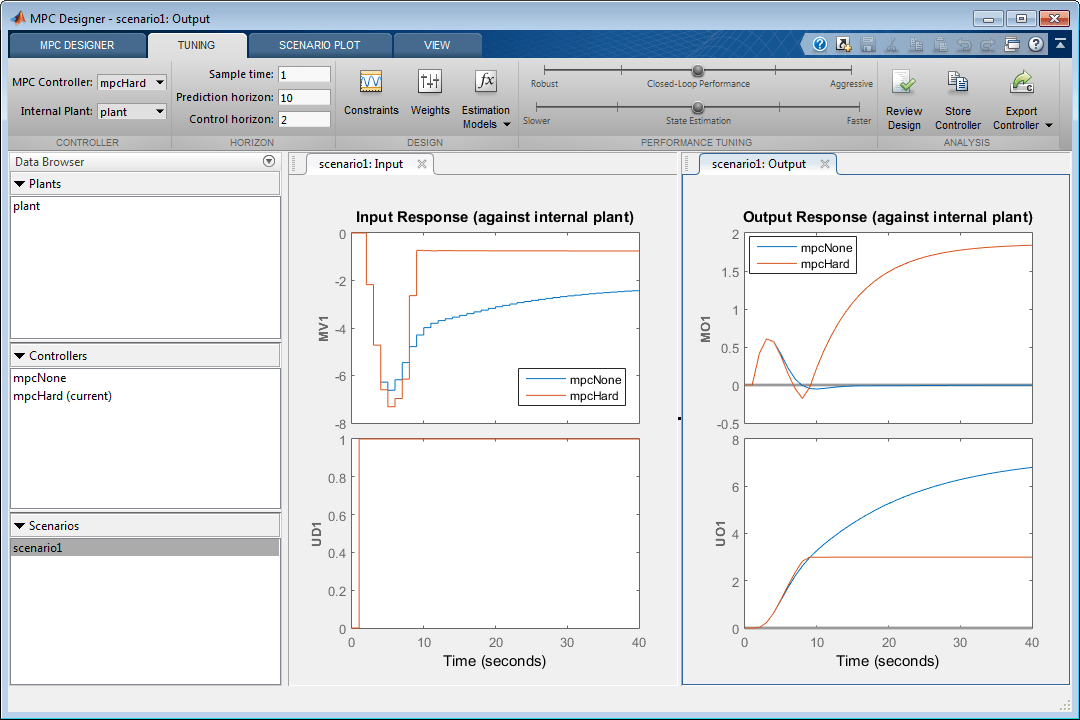Collapse the Controllers section
Screen dimensions: 1080x720
[x=19, y=356]
